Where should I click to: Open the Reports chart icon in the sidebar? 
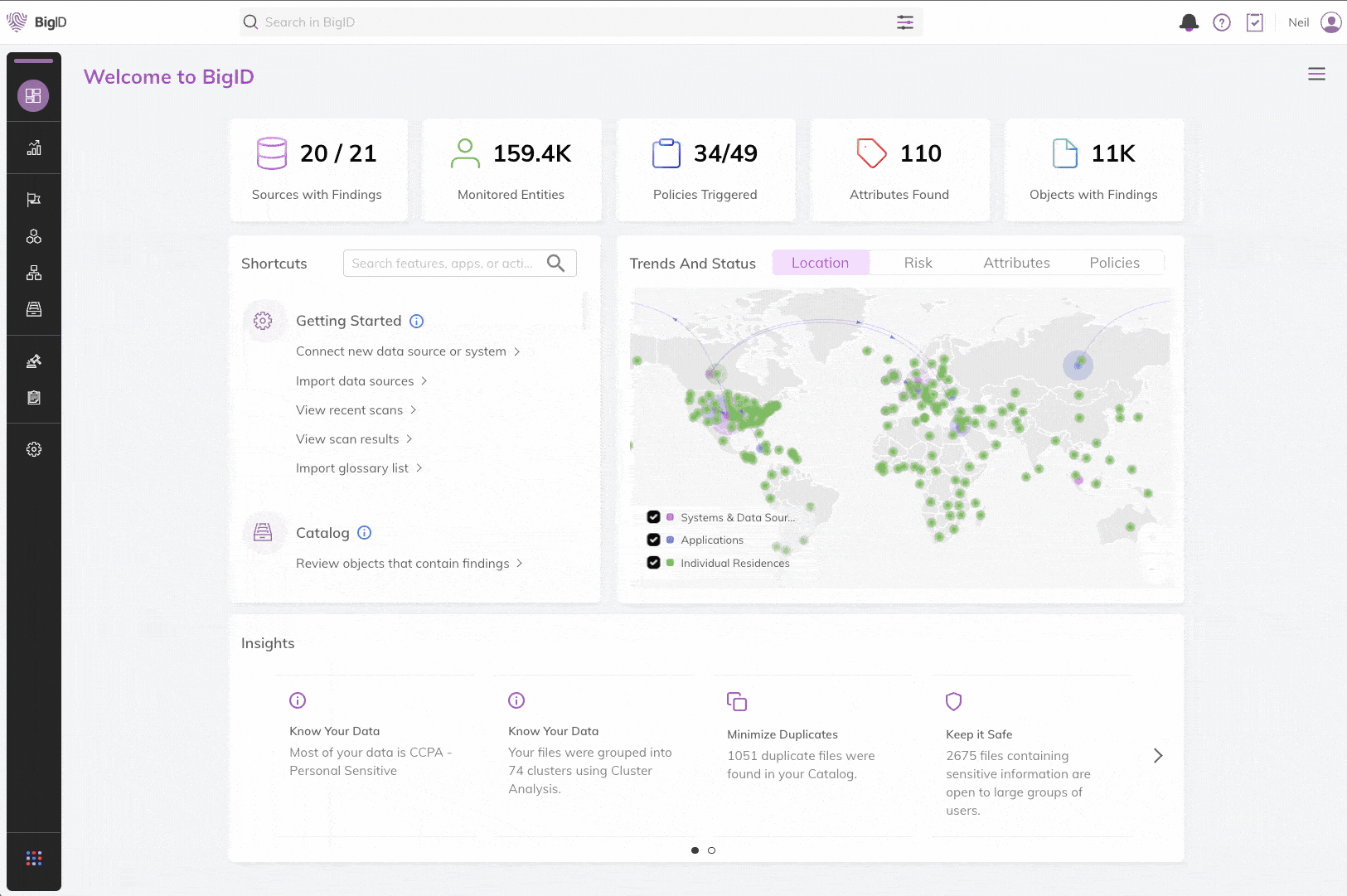pos(33,148)
